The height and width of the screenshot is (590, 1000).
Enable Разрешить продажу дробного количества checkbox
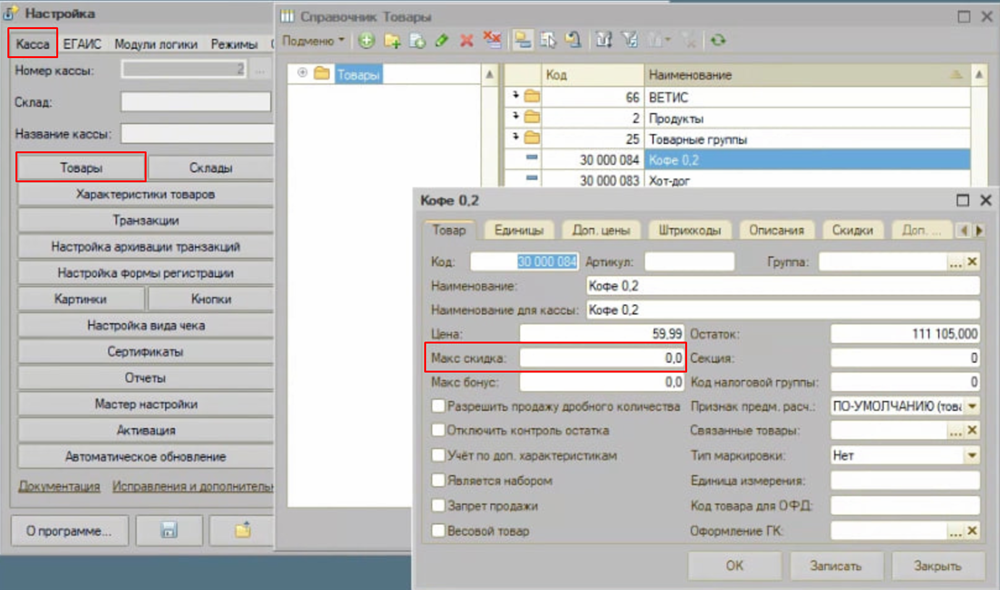[x=438, y=406]
